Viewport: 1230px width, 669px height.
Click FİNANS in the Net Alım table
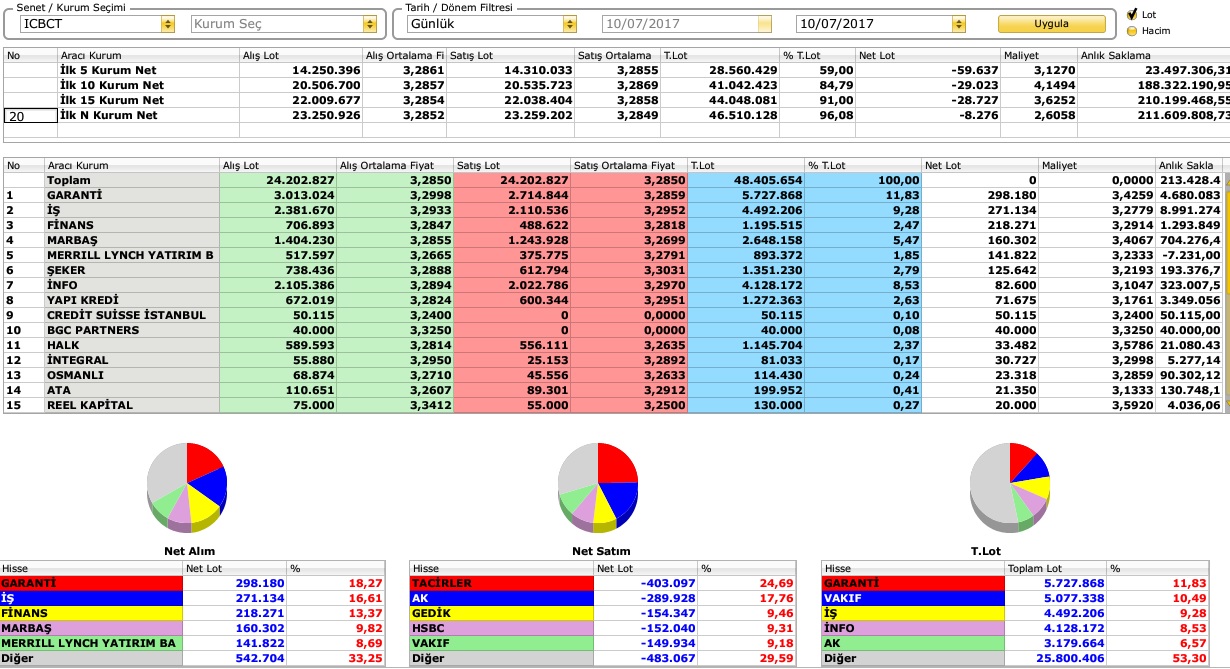click(92, 613)
